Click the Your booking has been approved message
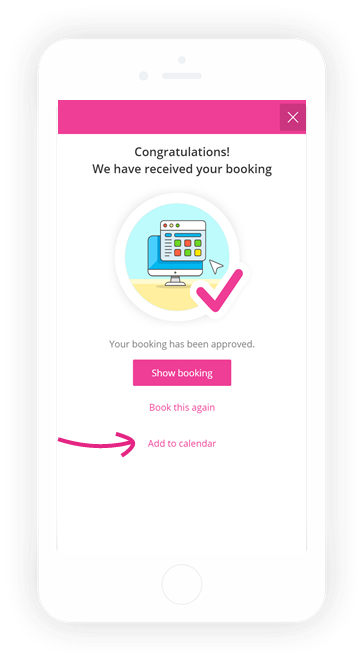Viewport: 364px width, 661px height. point(182,344)
